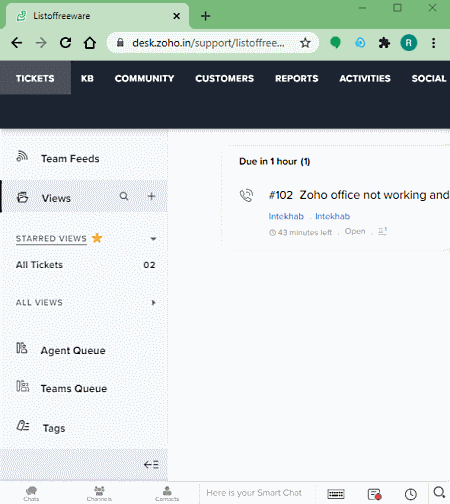
Task: Click the browser address bar URL
Action: [208, 43]
